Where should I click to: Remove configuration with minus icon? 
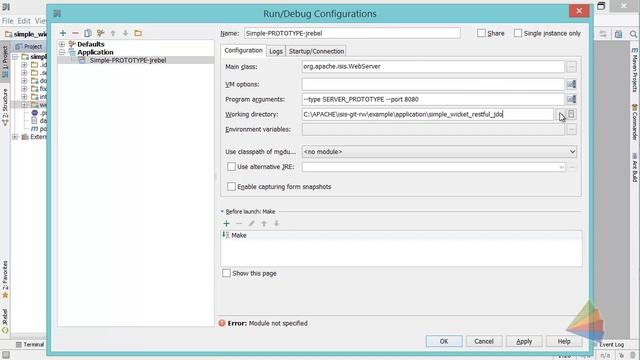(75, 33)
